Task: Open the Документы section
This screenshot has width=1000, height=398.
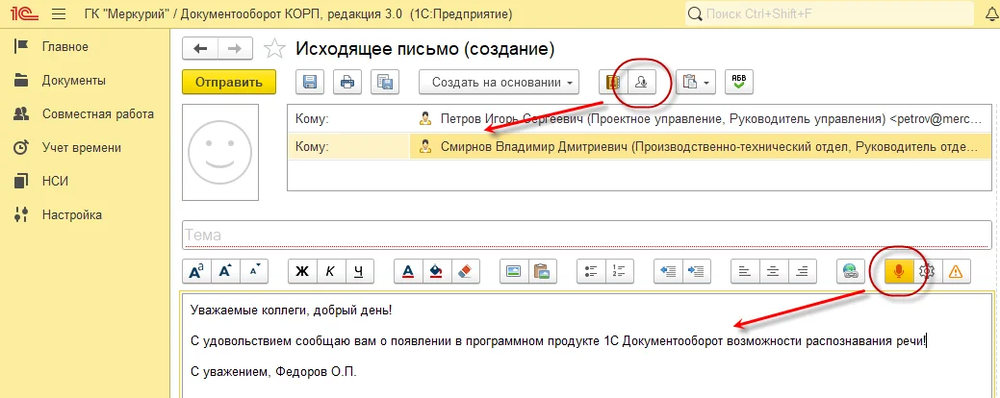Action: [x=74, y=80]
